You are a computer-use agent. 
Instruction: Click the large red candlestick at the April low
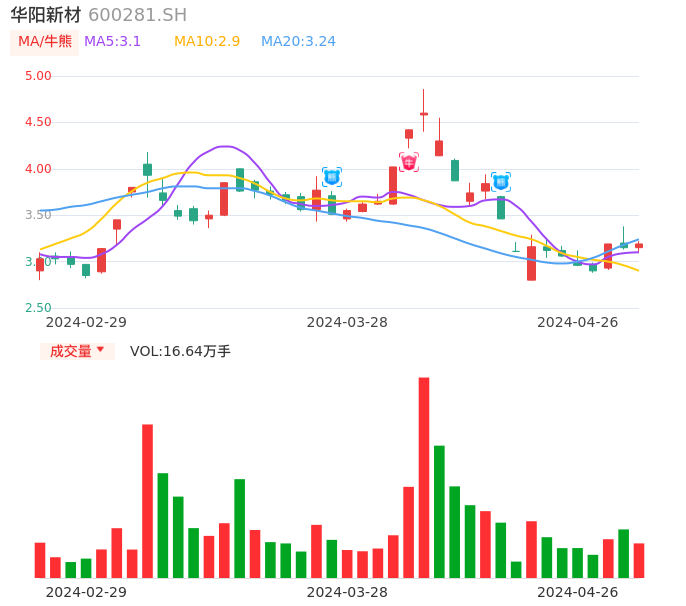pos(531,263)
